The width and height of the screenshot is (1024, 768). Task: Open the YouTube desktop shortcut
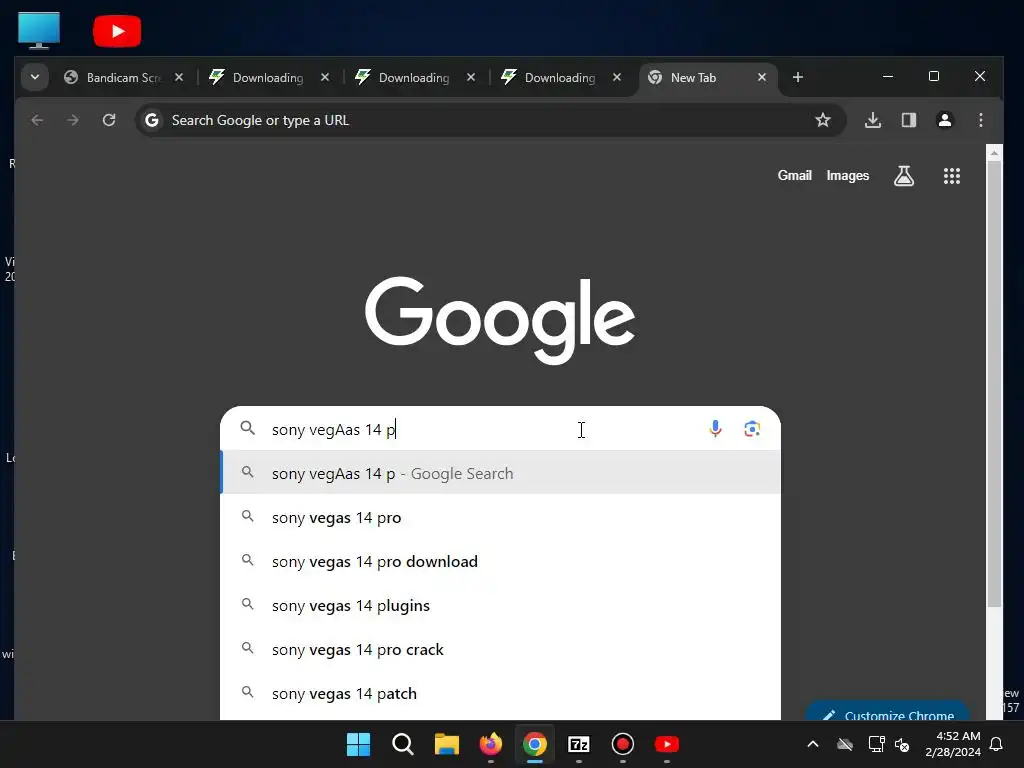pos(117,31)
